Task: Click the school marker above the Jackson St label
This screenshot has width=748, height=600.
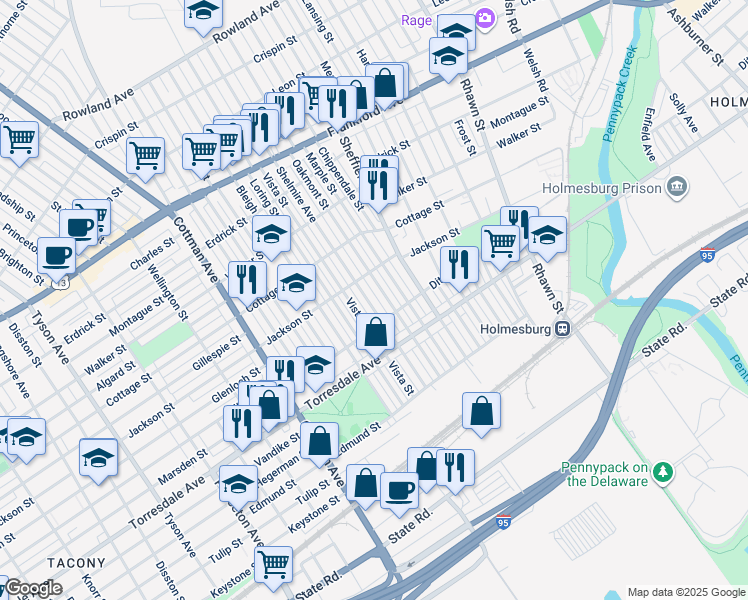Action: 296,283
